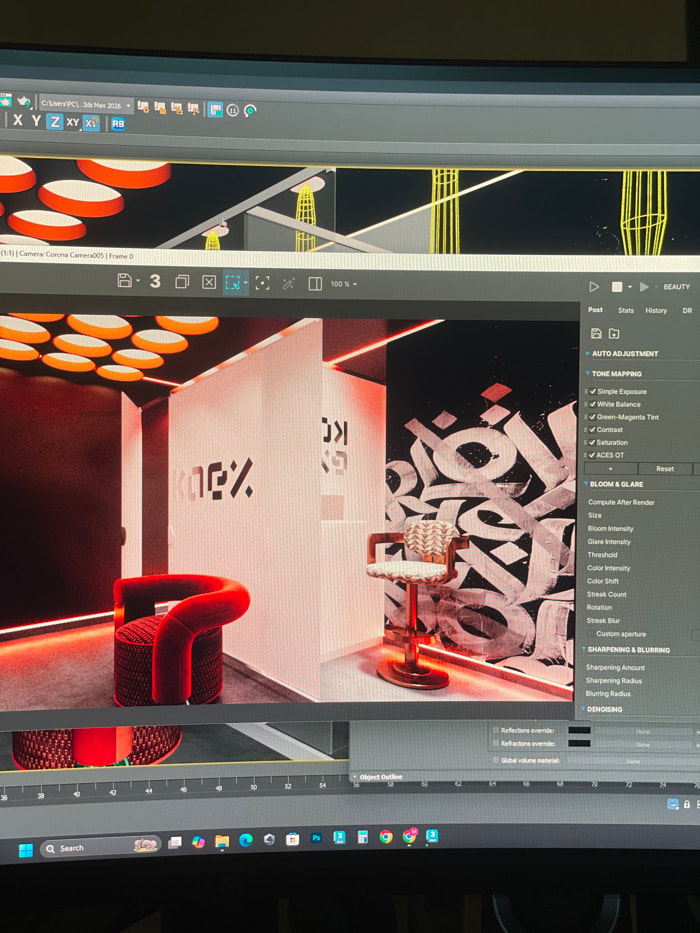
Task: Click the third orange render toolbar icon
Action: (177, 108)
